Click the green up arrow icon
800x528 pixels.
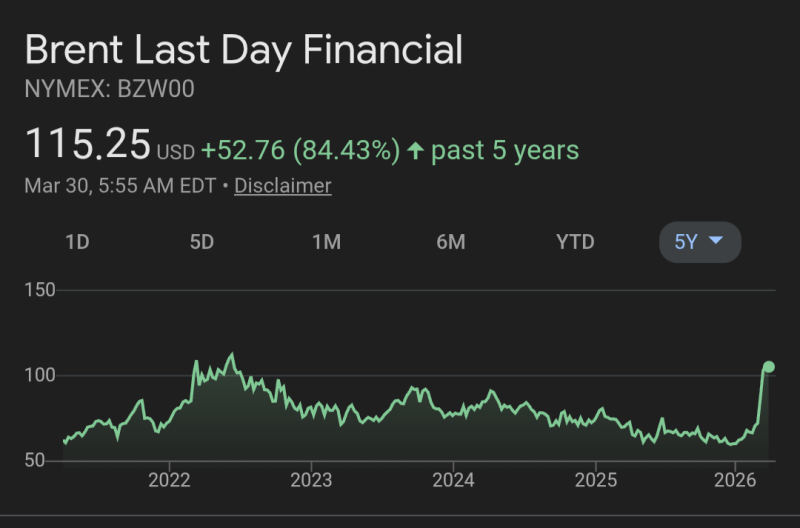coord(415,151)
